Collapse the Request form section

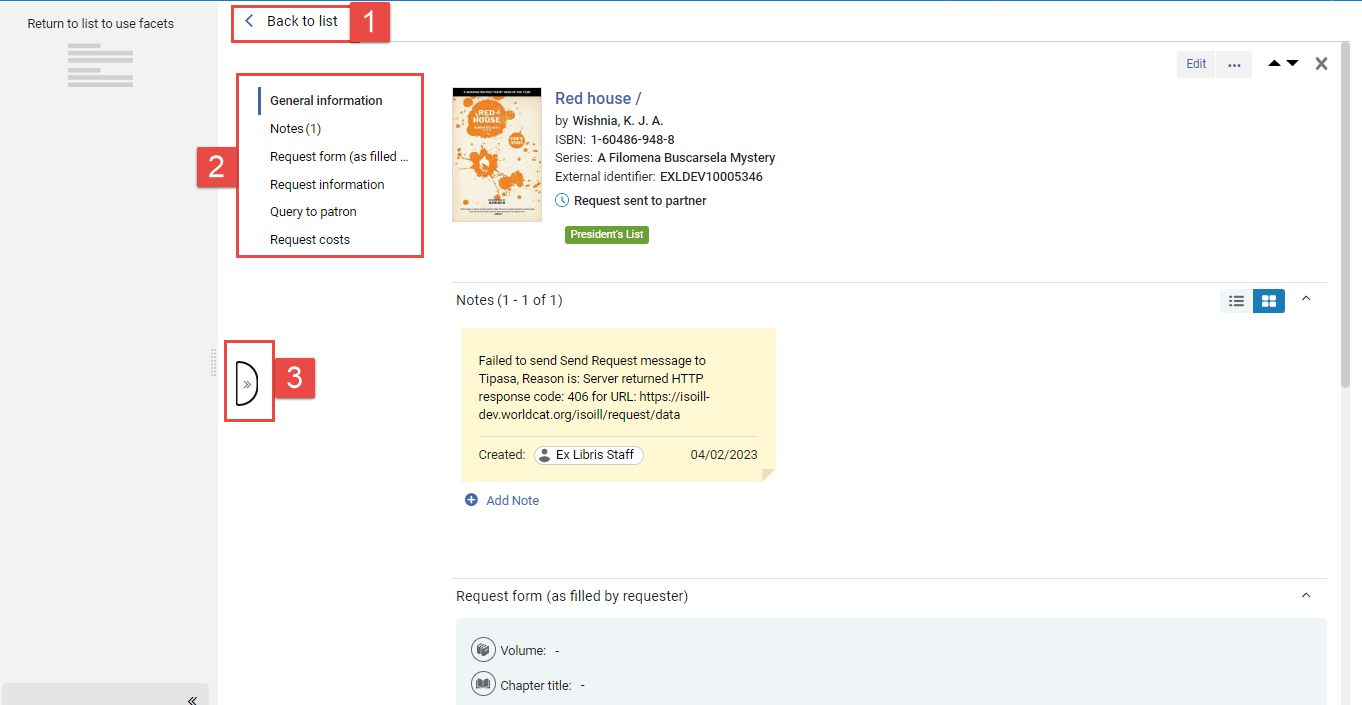[x=1305, y=595]
